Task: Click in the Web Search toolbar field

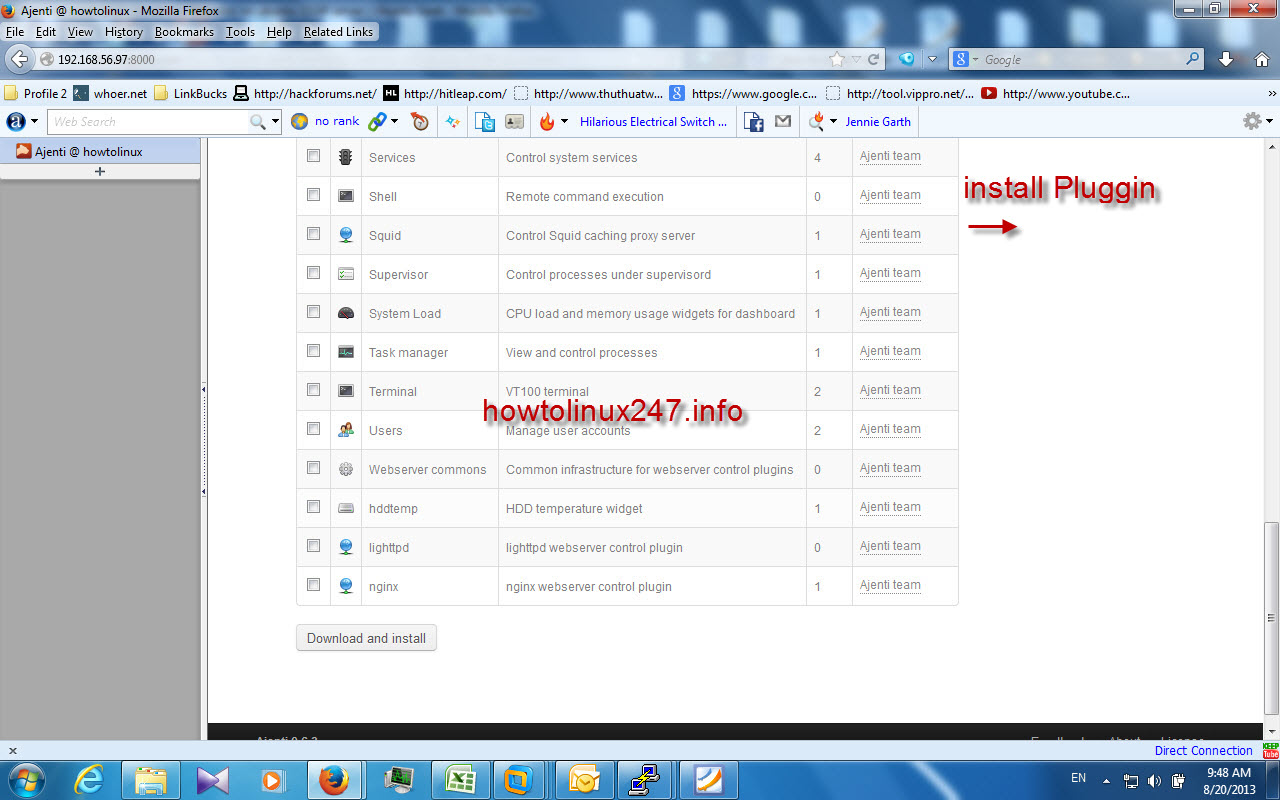Action: (x=148, y=122)
